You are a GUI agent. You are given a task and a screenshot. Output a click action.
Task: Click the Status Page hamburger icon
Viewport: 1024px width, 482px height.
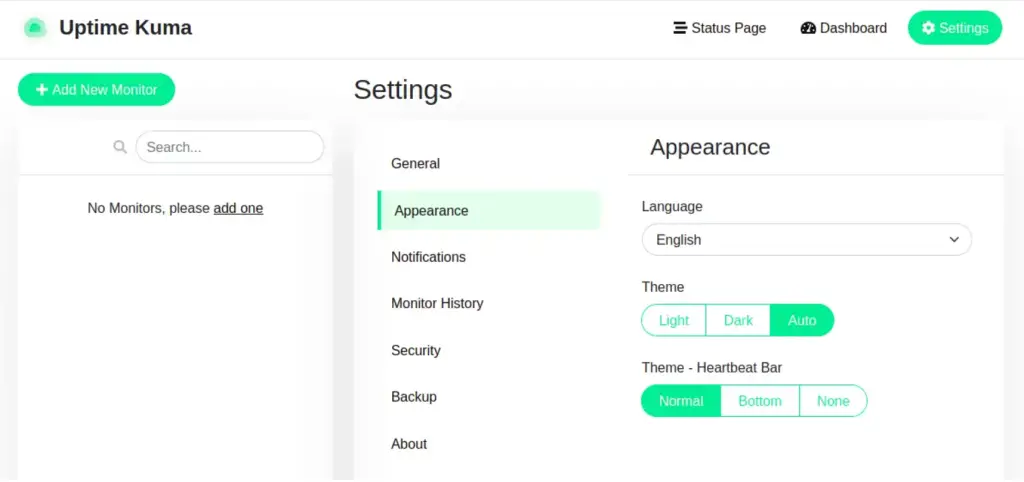click(680, 28)
